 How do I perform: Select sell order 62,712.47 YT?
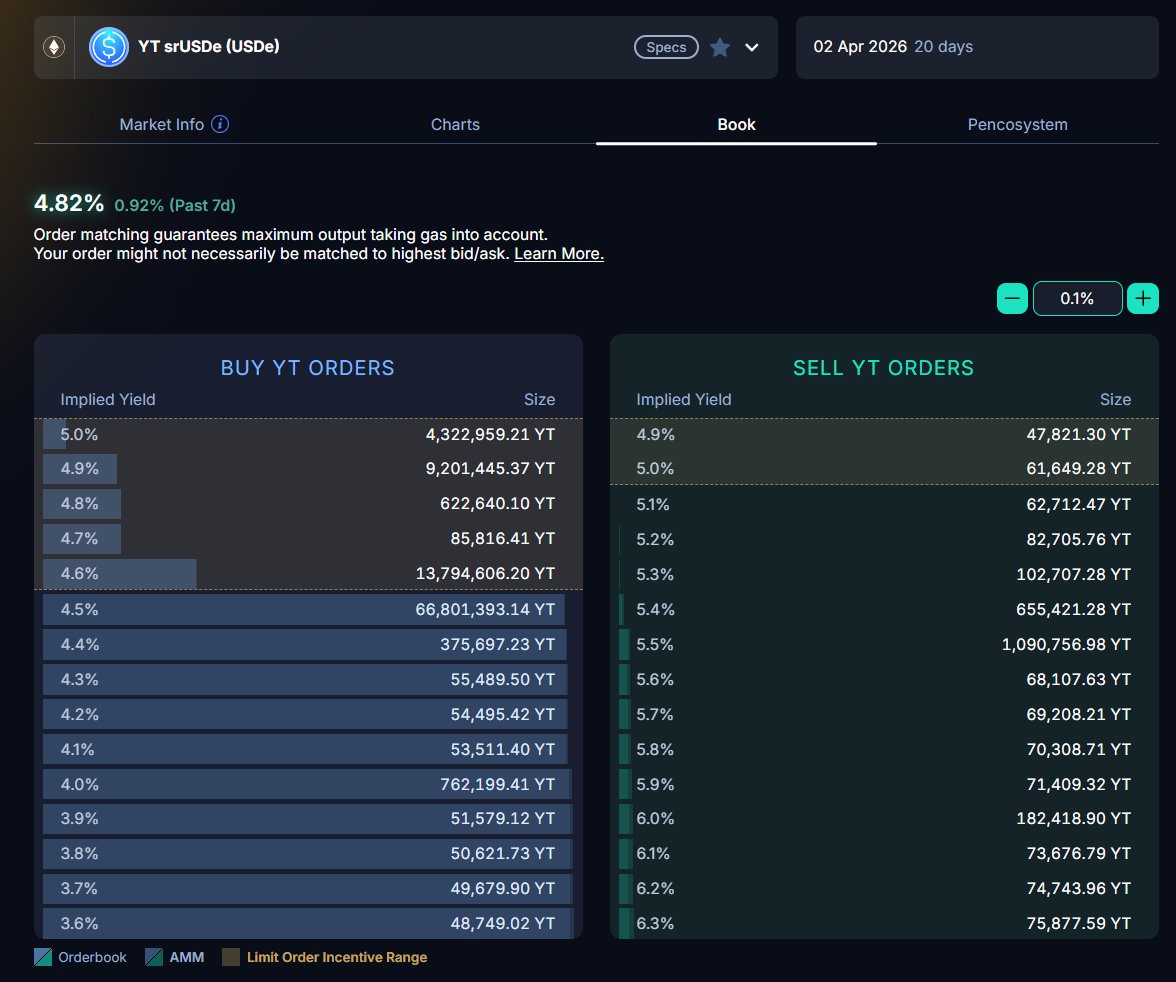884,504
